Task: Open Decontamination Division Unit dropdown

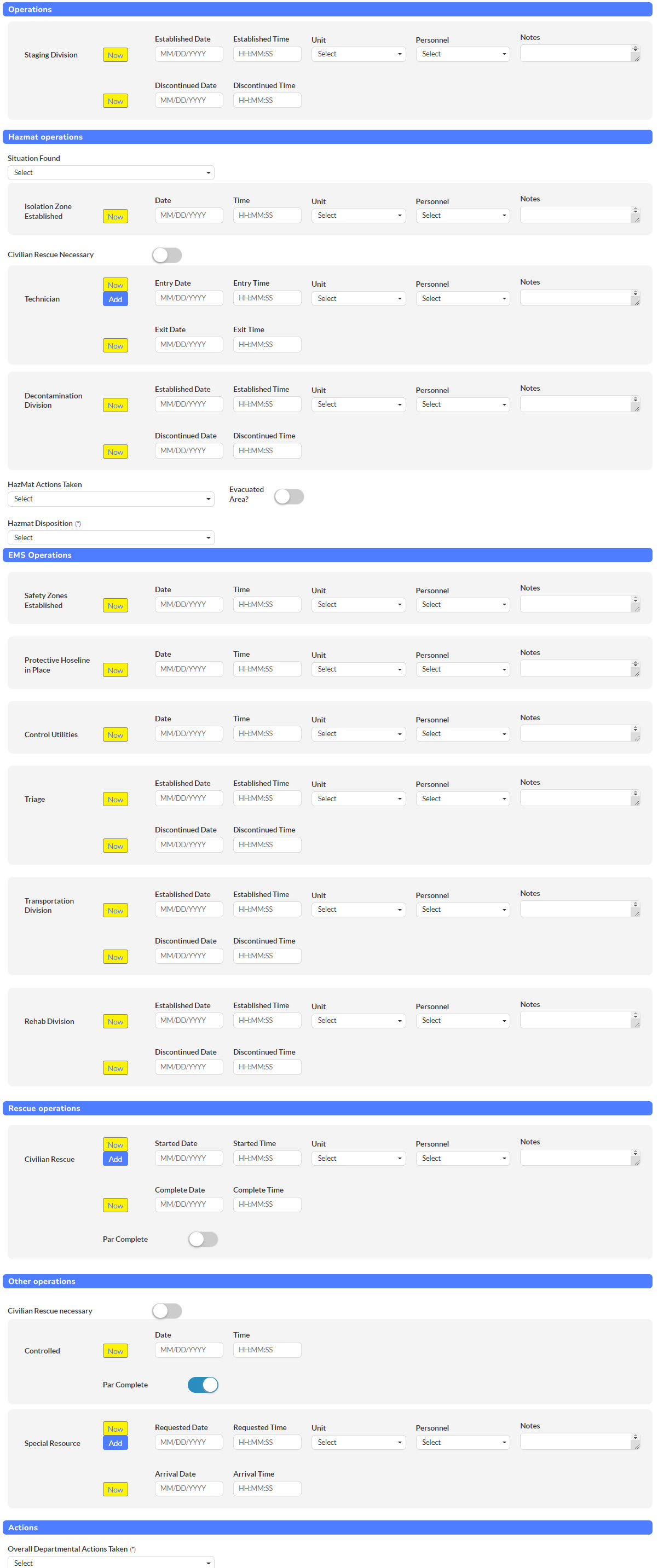Action: pos(359,404)
